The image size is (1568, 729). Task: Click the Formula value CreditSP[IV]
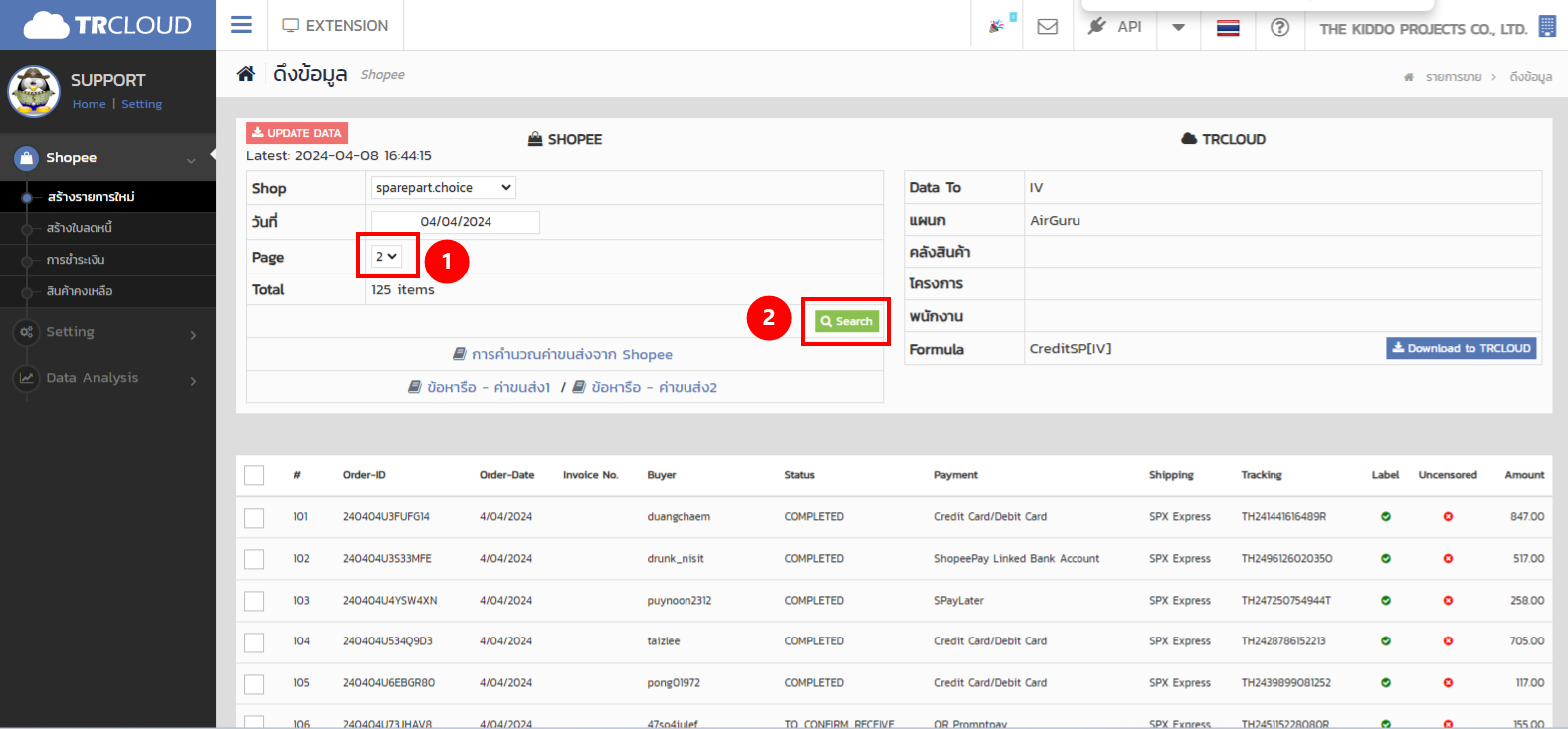1071,349
